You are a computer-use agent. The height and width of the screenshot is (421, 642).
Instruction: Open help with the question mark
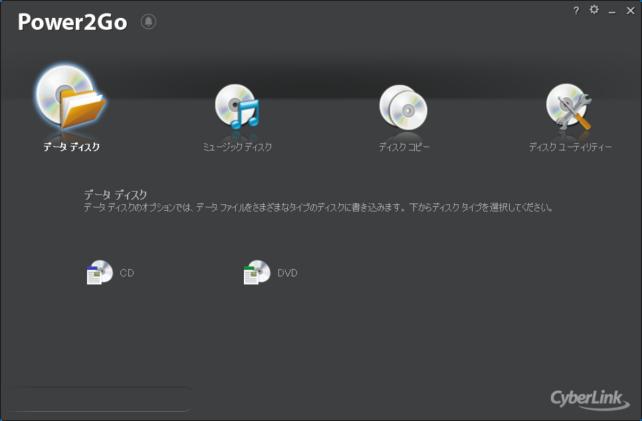point(576,11)
